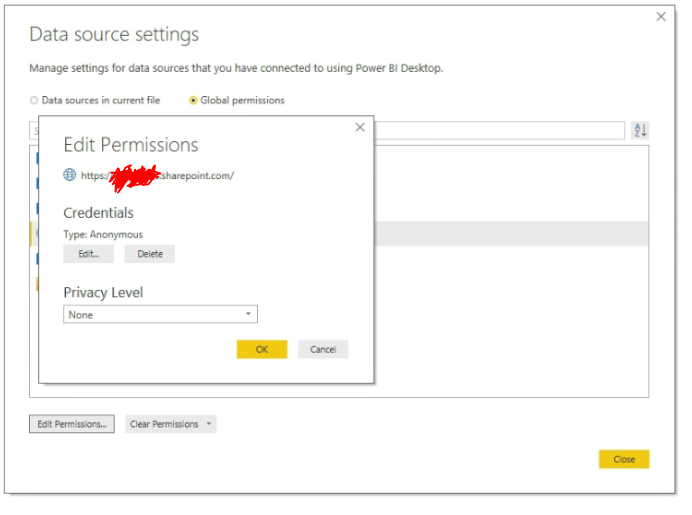692x515 pixels.
Task: Cancel the Edit Permissions dialog
Action: [323, 349]
